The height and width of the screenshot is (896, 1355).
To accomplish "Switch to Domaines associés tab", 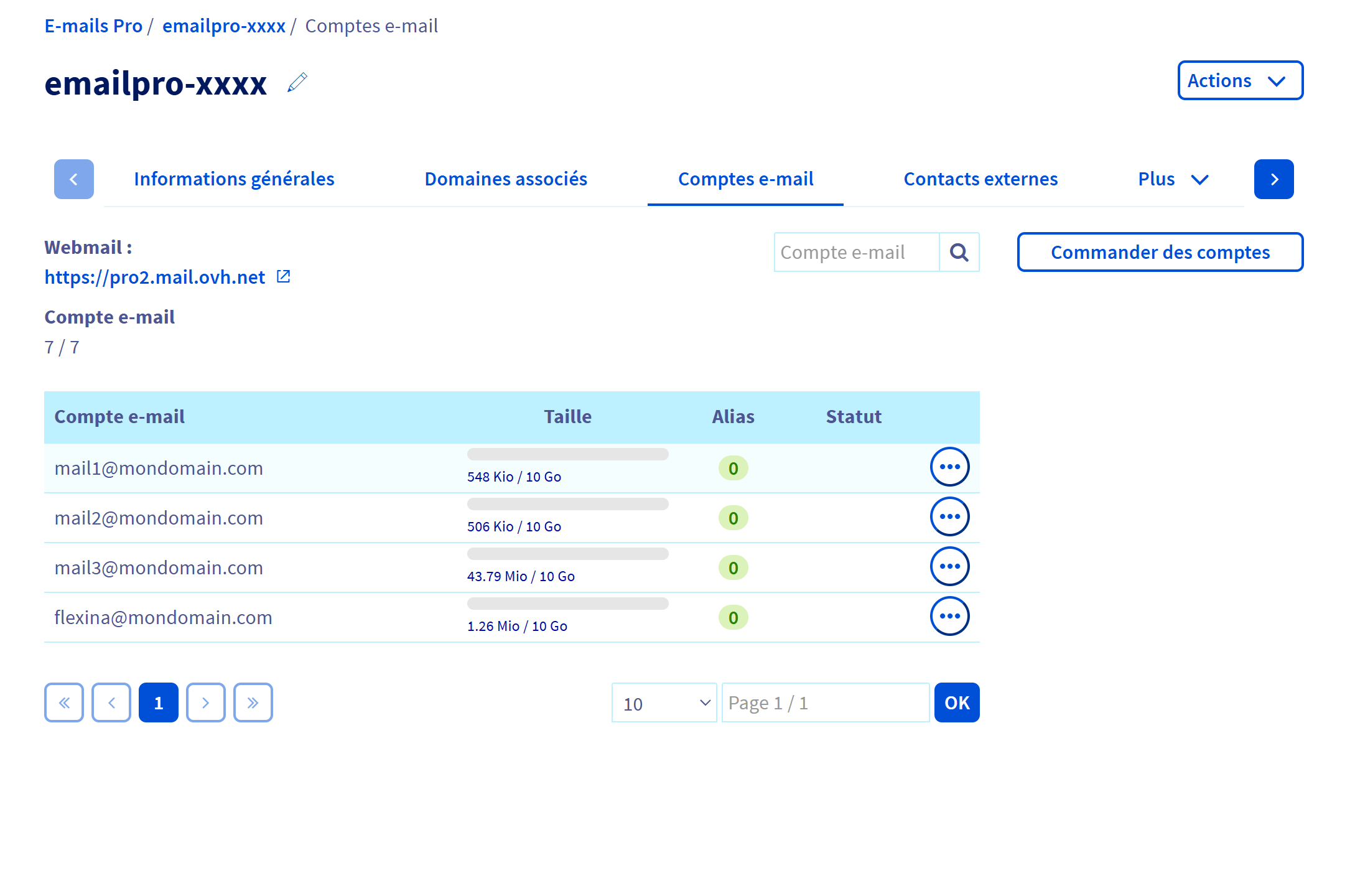I will 506,179.
